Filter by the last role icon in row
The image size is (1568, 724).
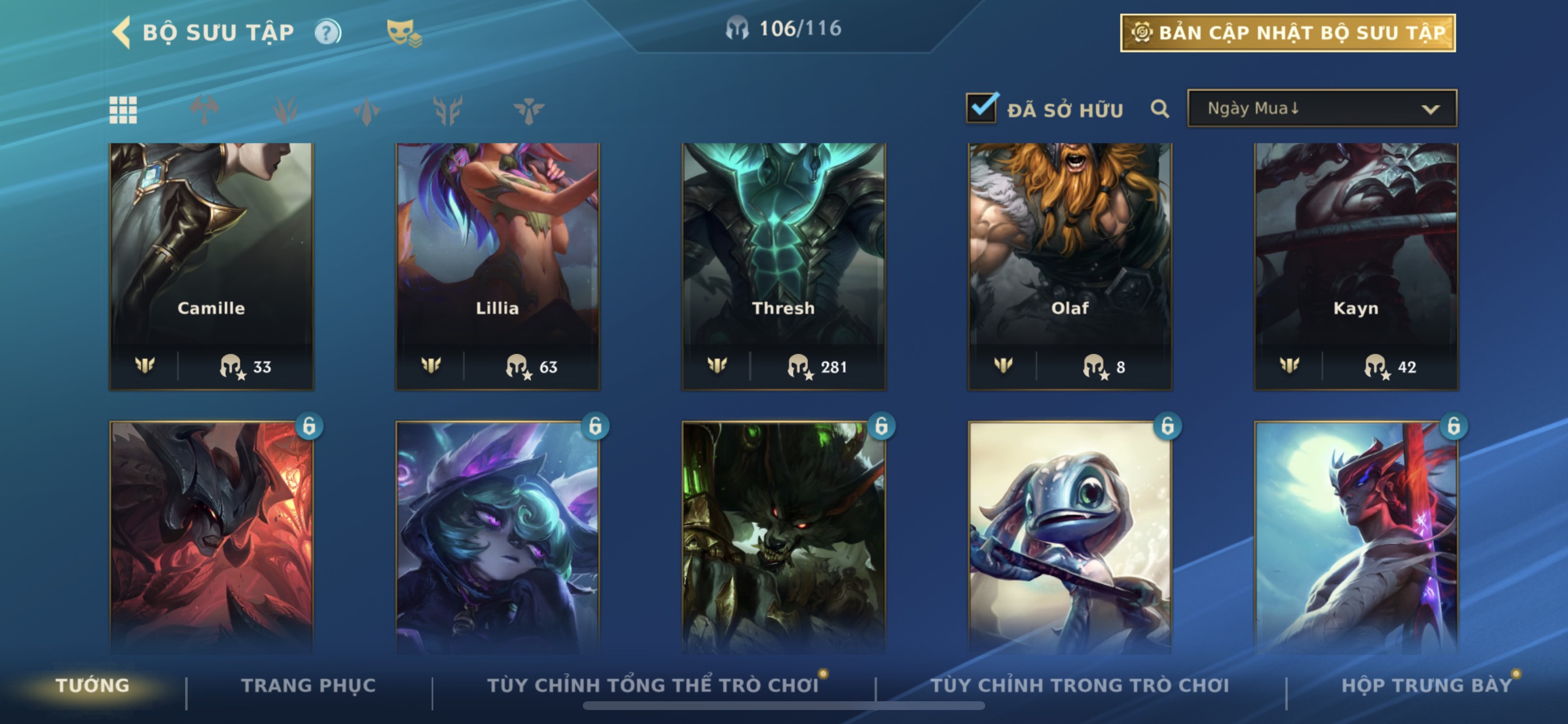[528, 110]
